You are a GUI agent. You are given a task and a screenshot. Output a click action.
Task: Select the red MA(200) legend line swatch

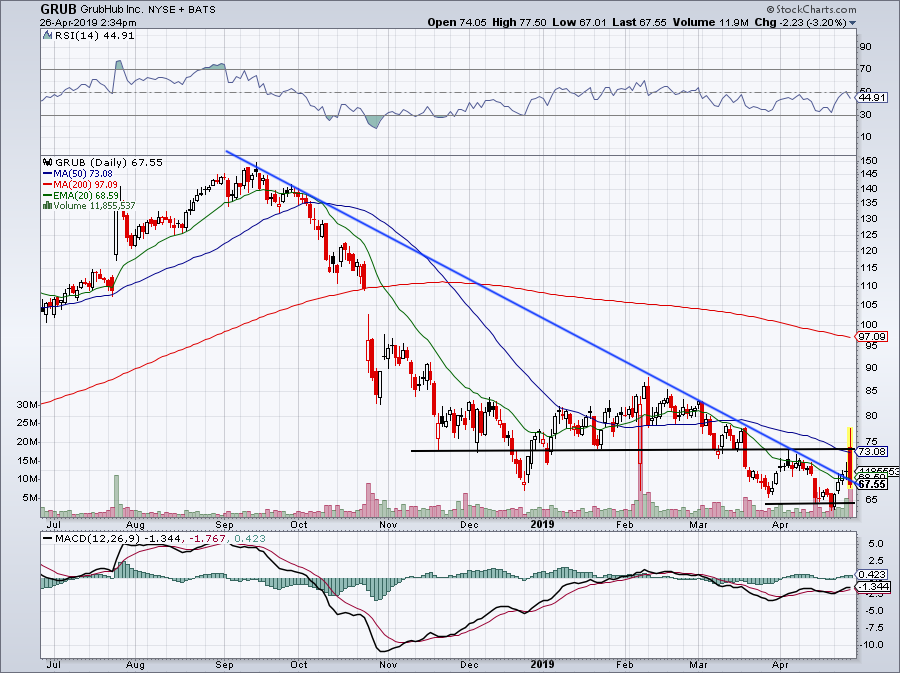[x=48, y=185]
